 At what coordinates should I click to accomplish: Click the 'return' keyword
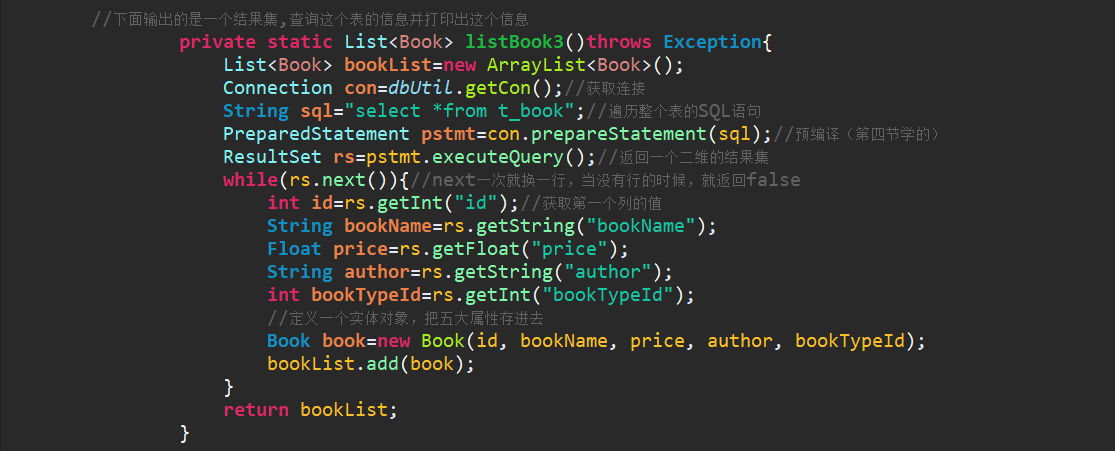tap(256, 408)
